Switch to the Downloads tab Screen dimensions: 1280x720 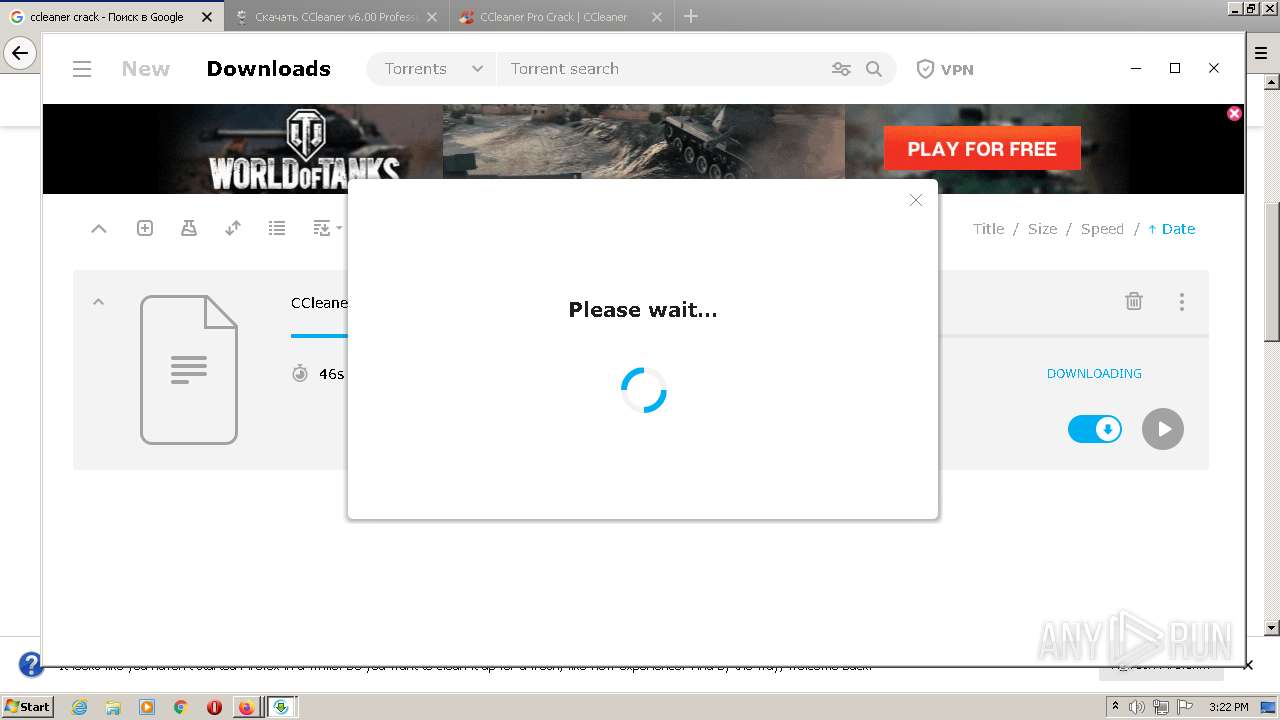(x=268, y=69)
